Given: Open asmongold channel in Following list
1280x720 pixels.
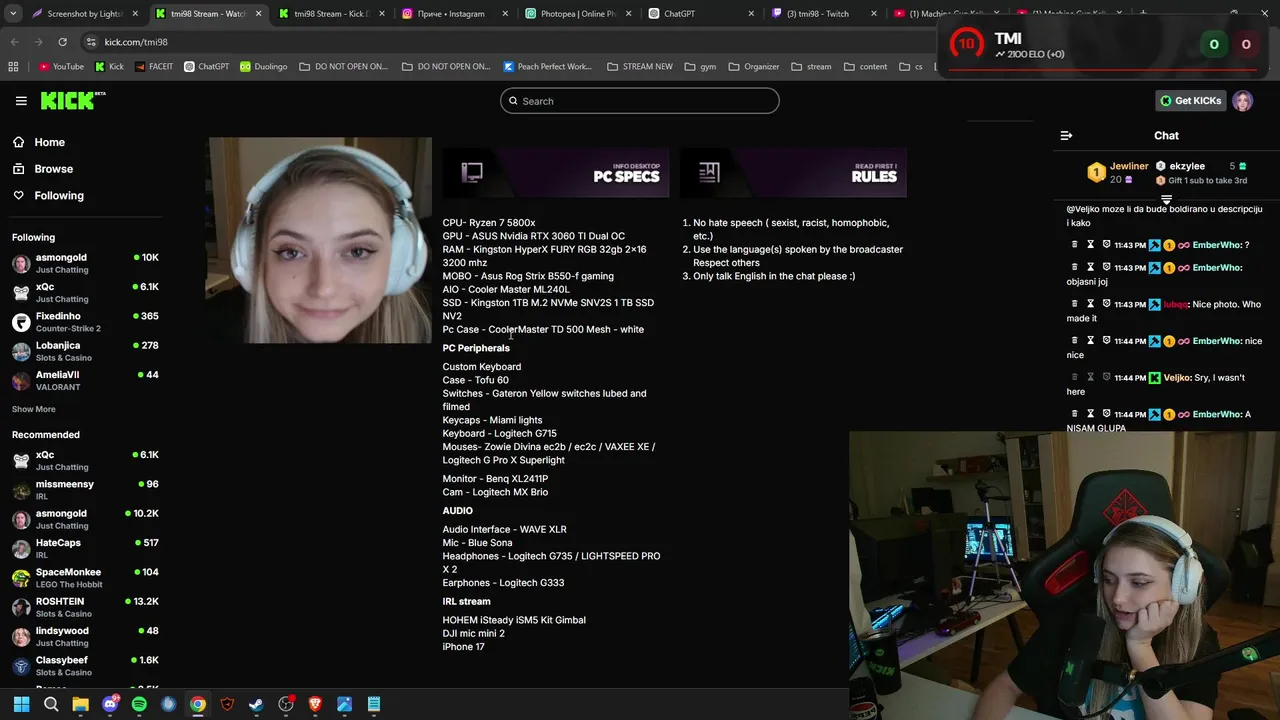Looking at the screenshot, I should pos(85,263).
